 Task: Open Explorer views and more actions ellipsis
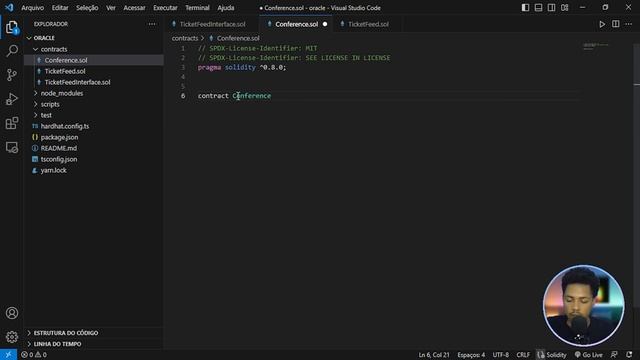(152, 24)
